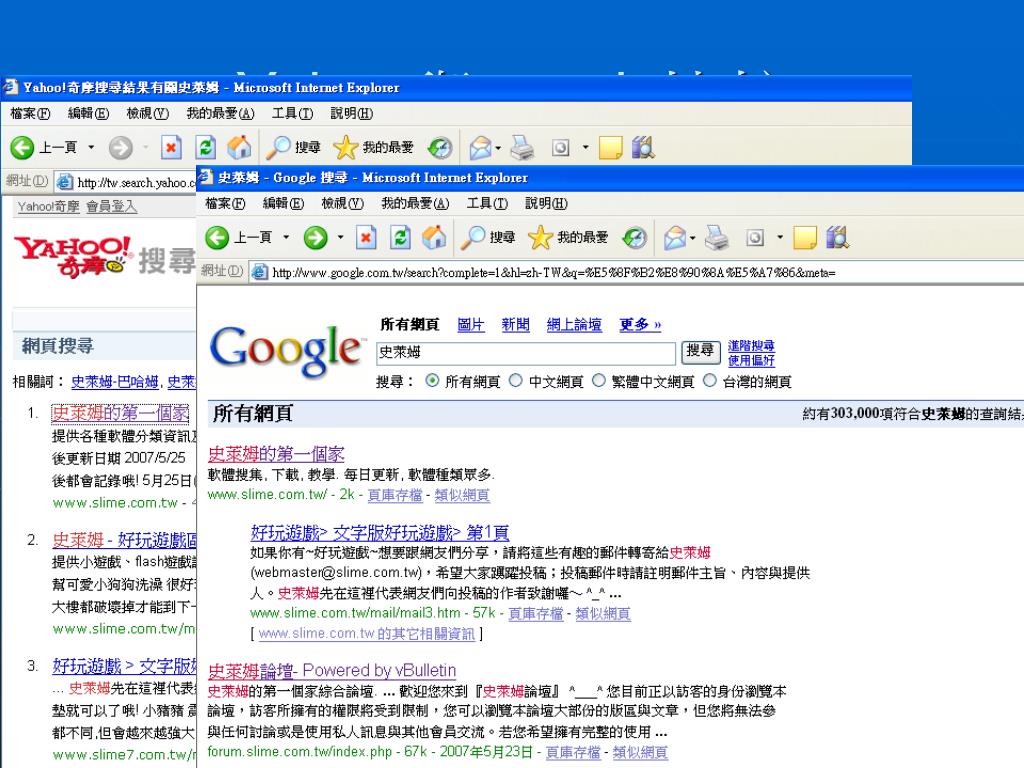Focus the address bar in Google window
Viewport: 1024px width, 768px height.
637,272
